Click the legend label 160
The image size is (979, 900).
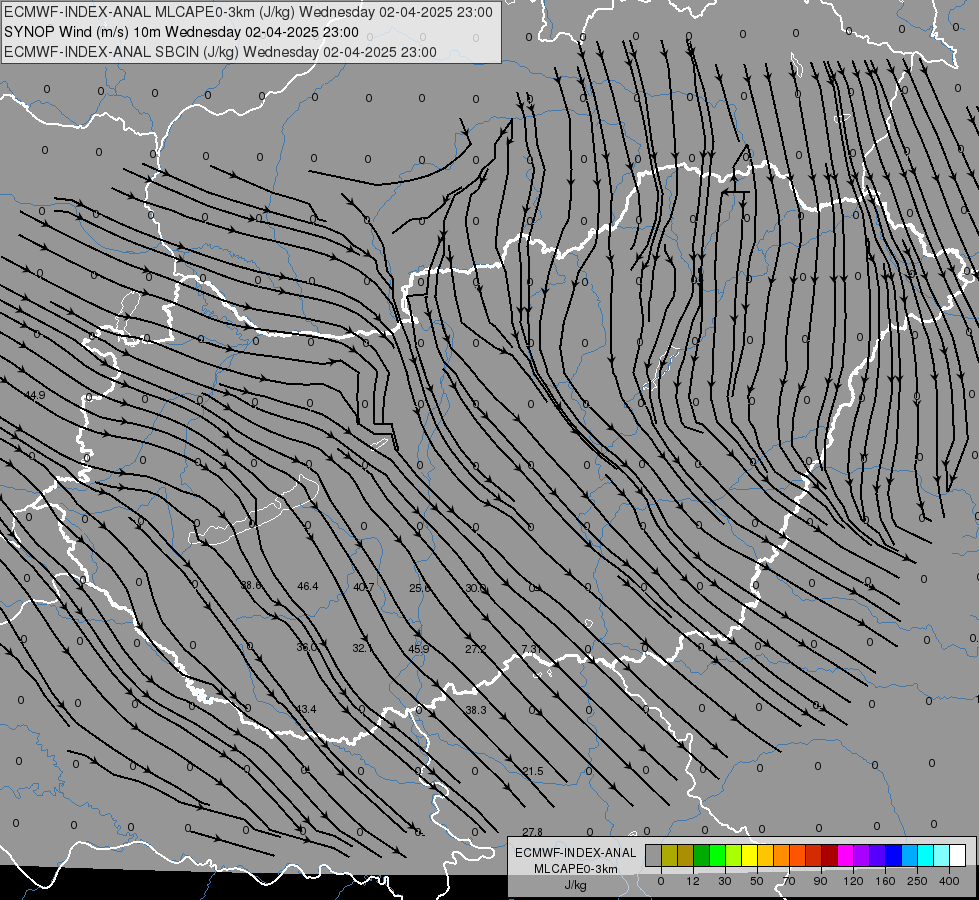885,881
